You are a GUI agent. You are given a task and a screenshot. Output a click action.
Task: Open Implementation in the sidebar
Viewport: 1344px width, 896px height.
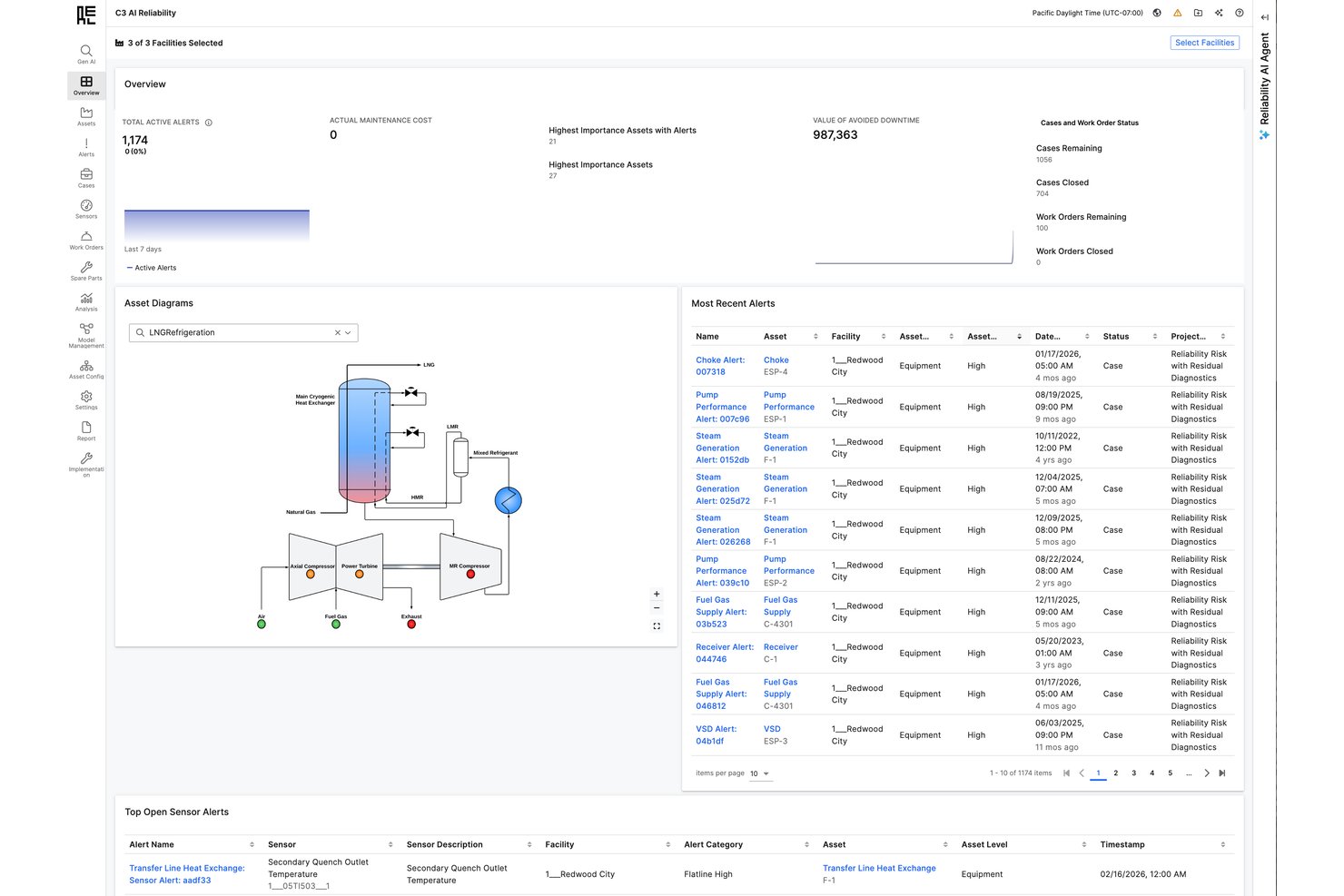pyautogui.click(x=86, y=465)
